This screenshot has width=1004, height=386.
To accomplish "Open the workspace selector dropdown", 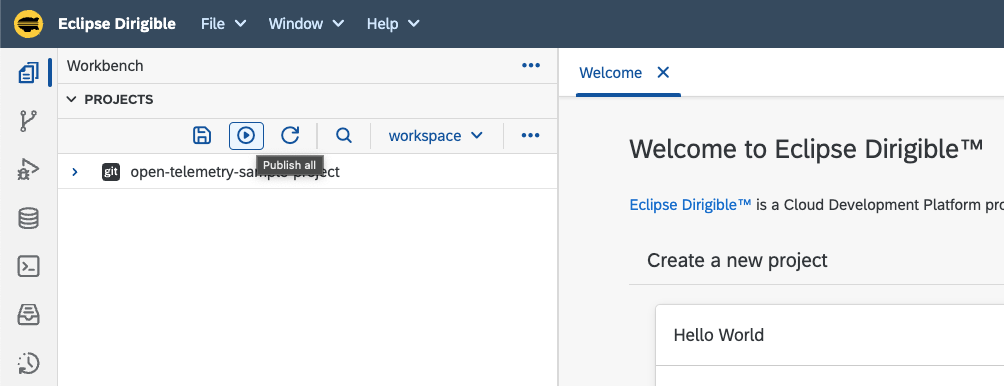I will [435, 136].
